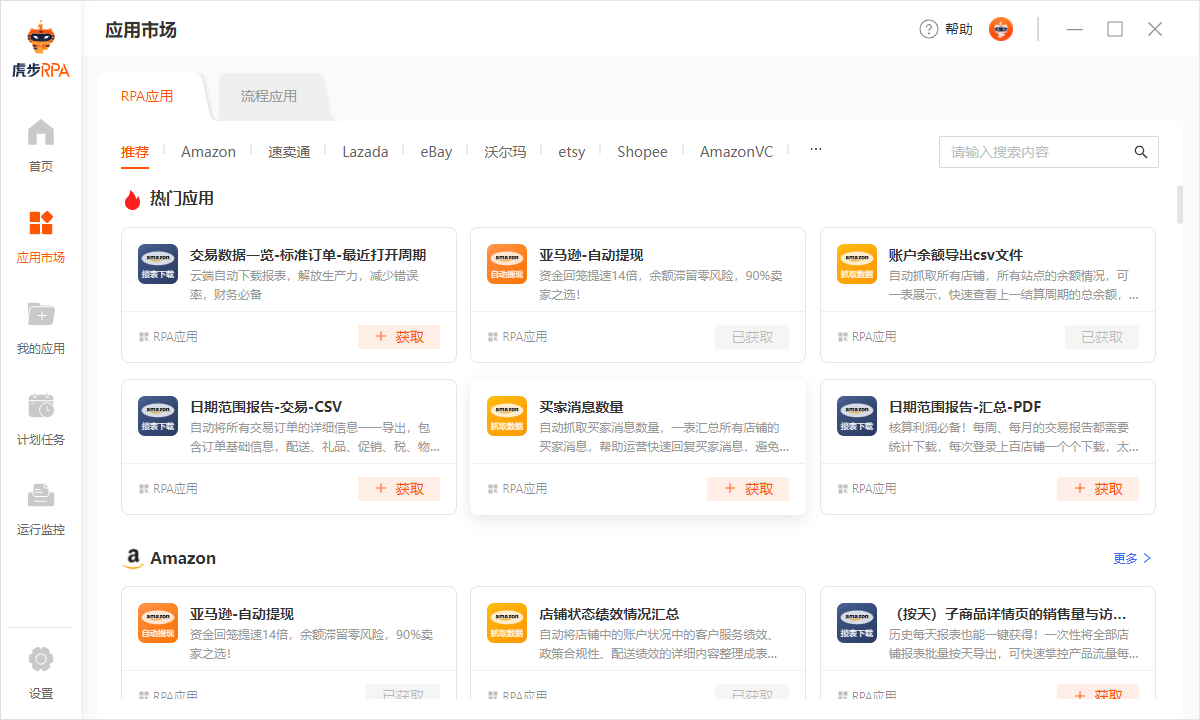Image resolution: width=1200 pixels, height=720 pixels.
Task: Get the 交易数据一览-标准订单 app via 获取
Action: click(399, 337)
